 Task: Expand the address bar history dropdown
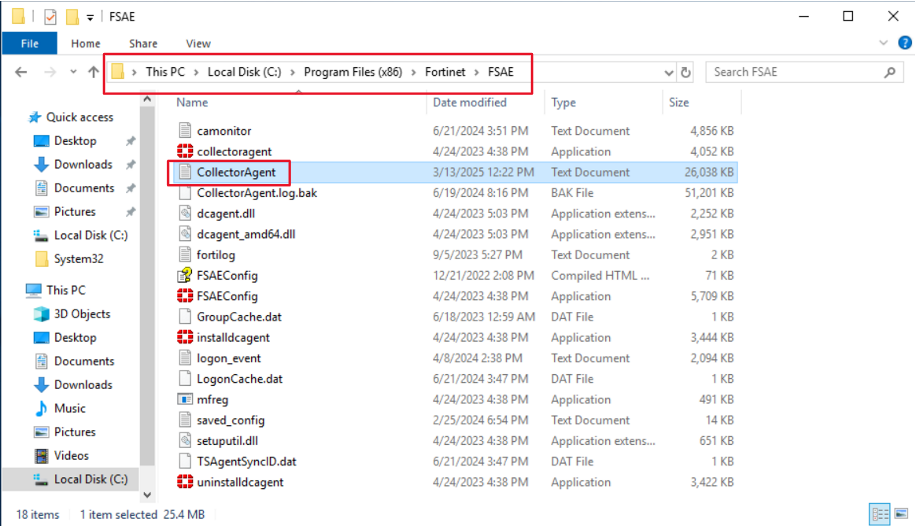(669, 72)
